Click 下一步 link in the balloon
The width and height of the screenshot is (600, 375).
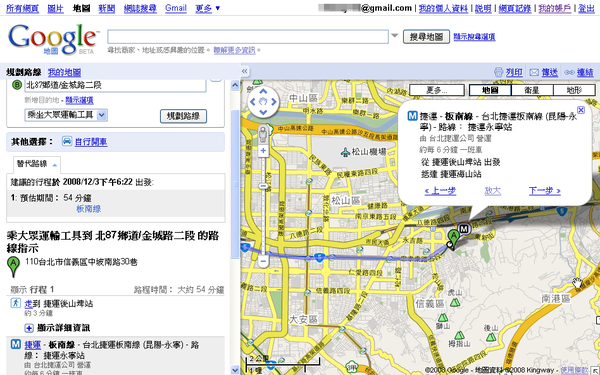click(x=545, y=191)
